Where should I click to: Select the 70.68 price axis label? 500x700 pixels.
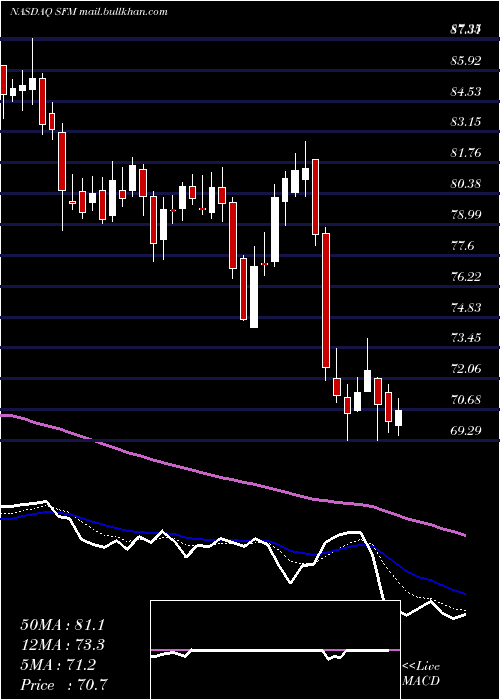466,400
